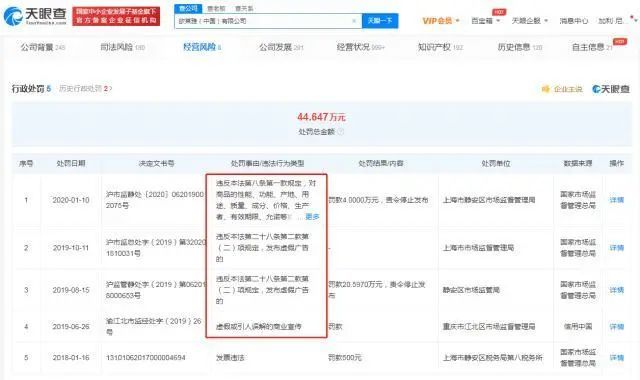Click 更多 to expand row 1 reason
This screenshot has height=380, width=640.
point(312,217)
